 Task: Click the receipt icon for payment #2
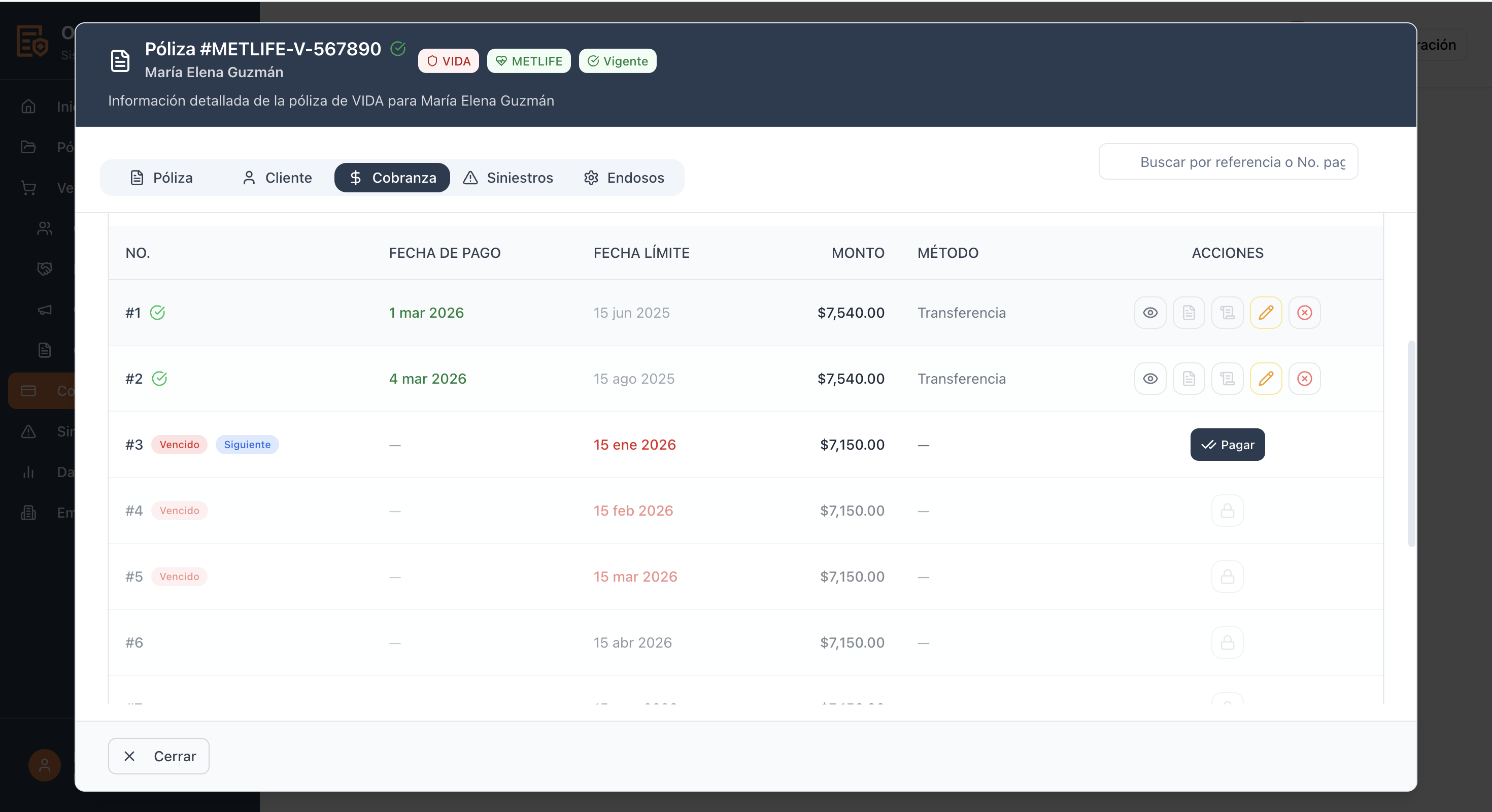1227,379
